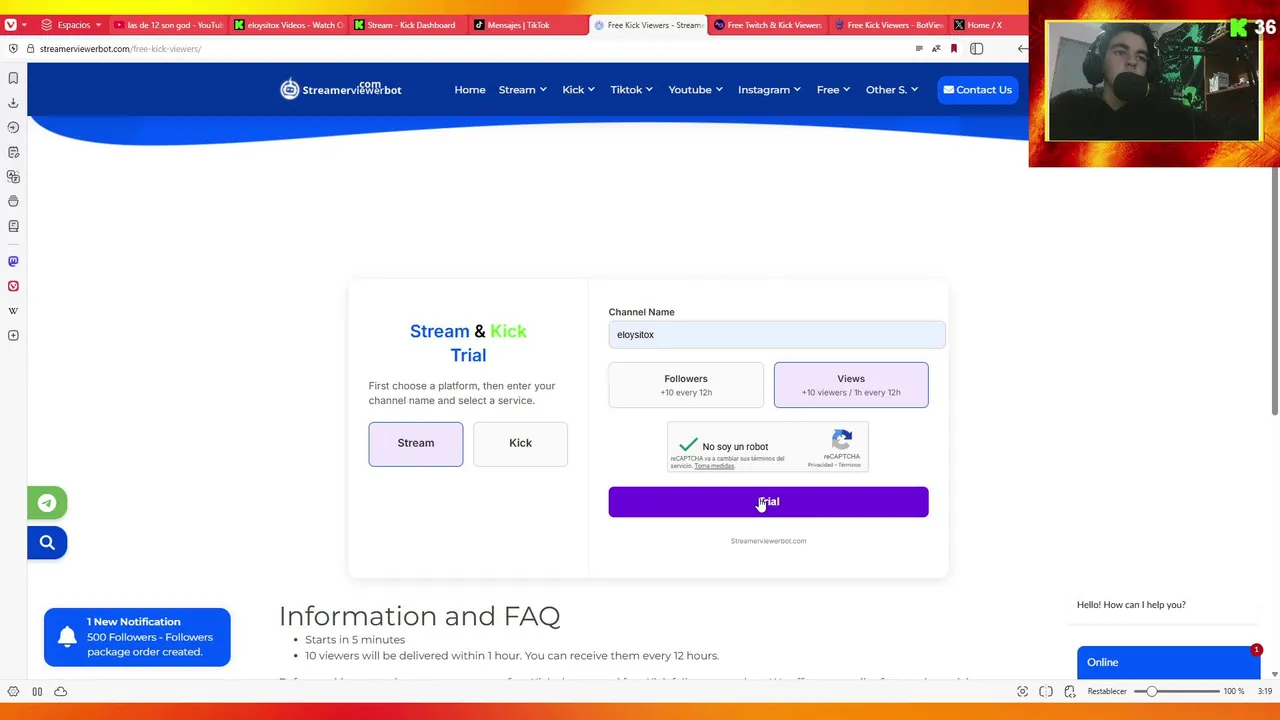Toggle the reCAPTCHA No soy un robot checkbox
The width and height of the screenshot is (1280, 720).
coord(688,446)
